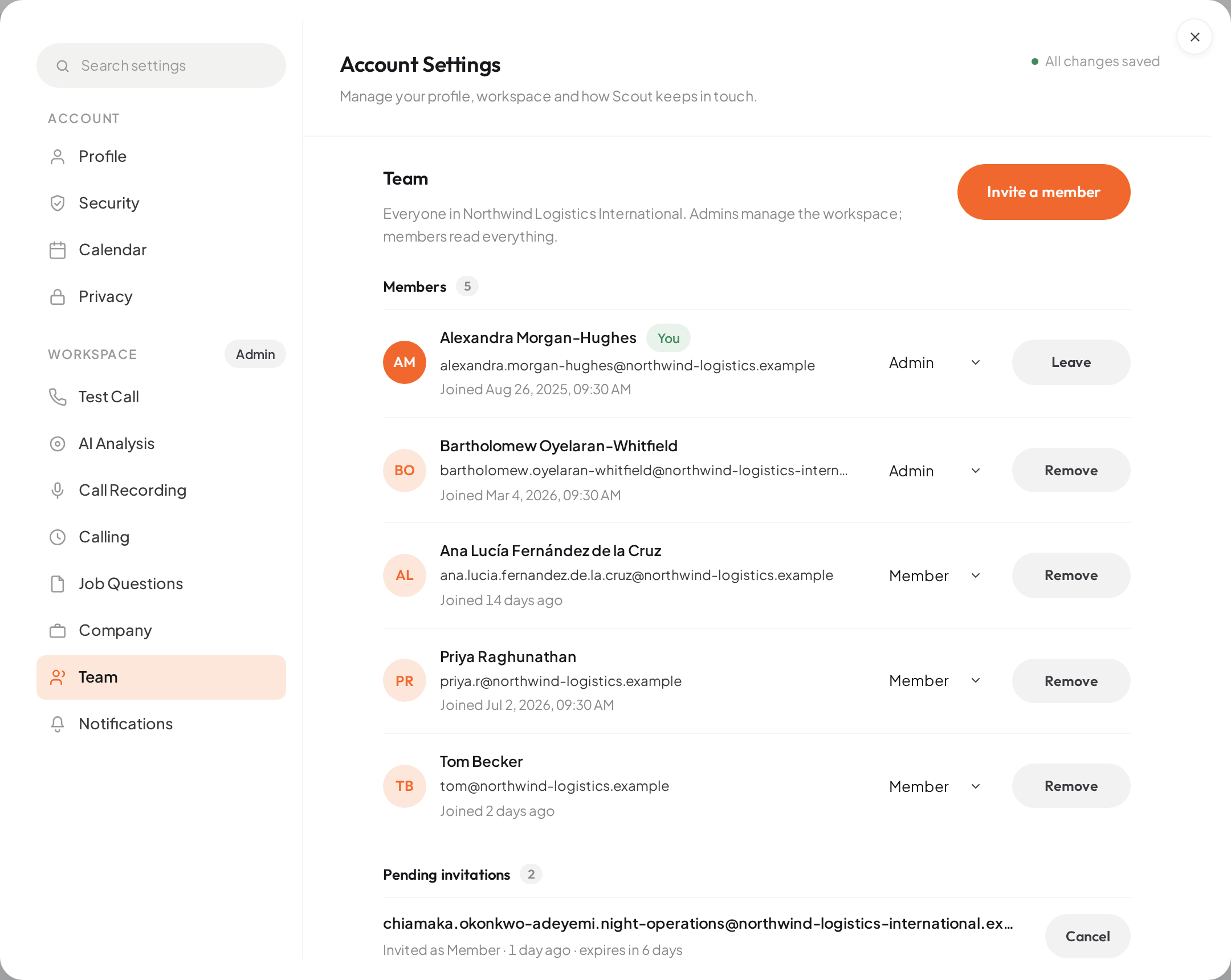
Task: Click the Admin badge next to Workspace
Action: pos(255,354)
